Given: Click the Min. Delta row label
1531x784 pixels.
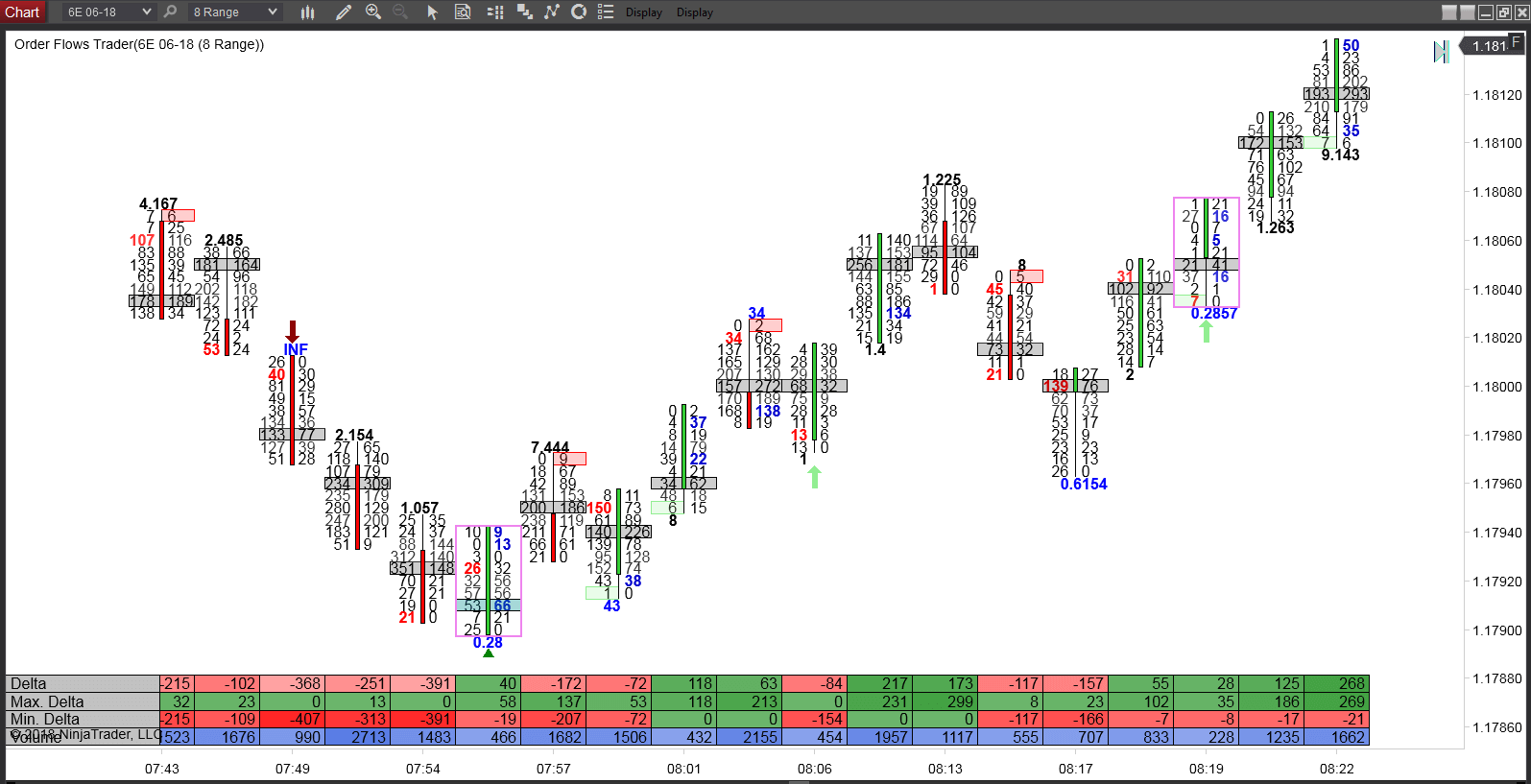Looking at the screenshot, I should [x=83, y=719].
